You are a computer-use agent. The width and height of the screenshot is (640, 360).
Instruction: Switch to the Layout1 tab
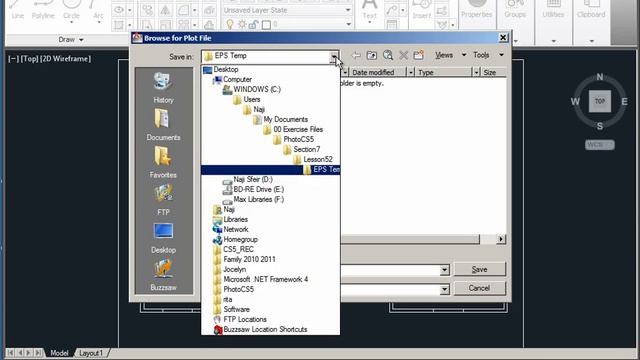coord(91,353)
